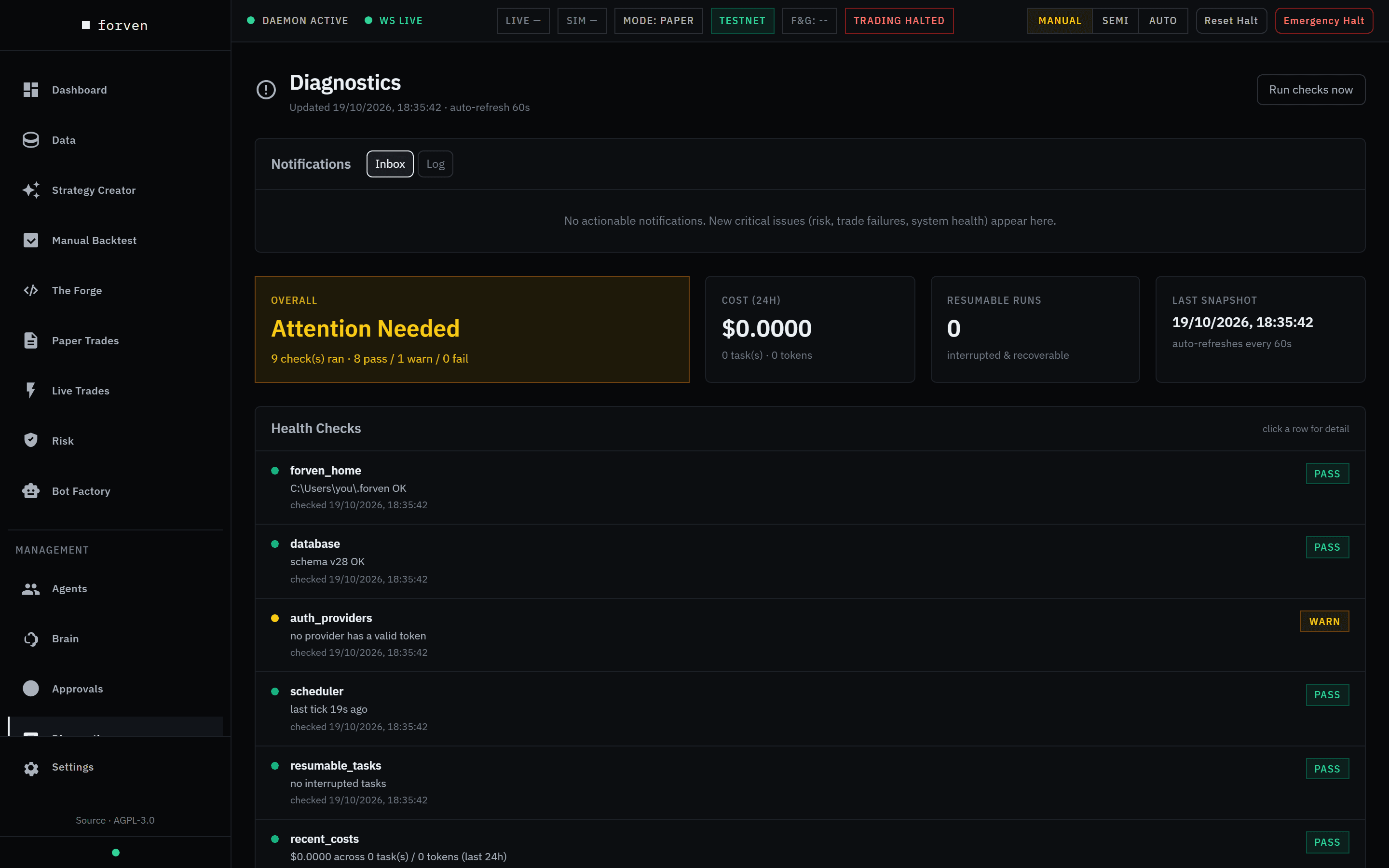Open the Settings gear icon

(x=31, y=768)
